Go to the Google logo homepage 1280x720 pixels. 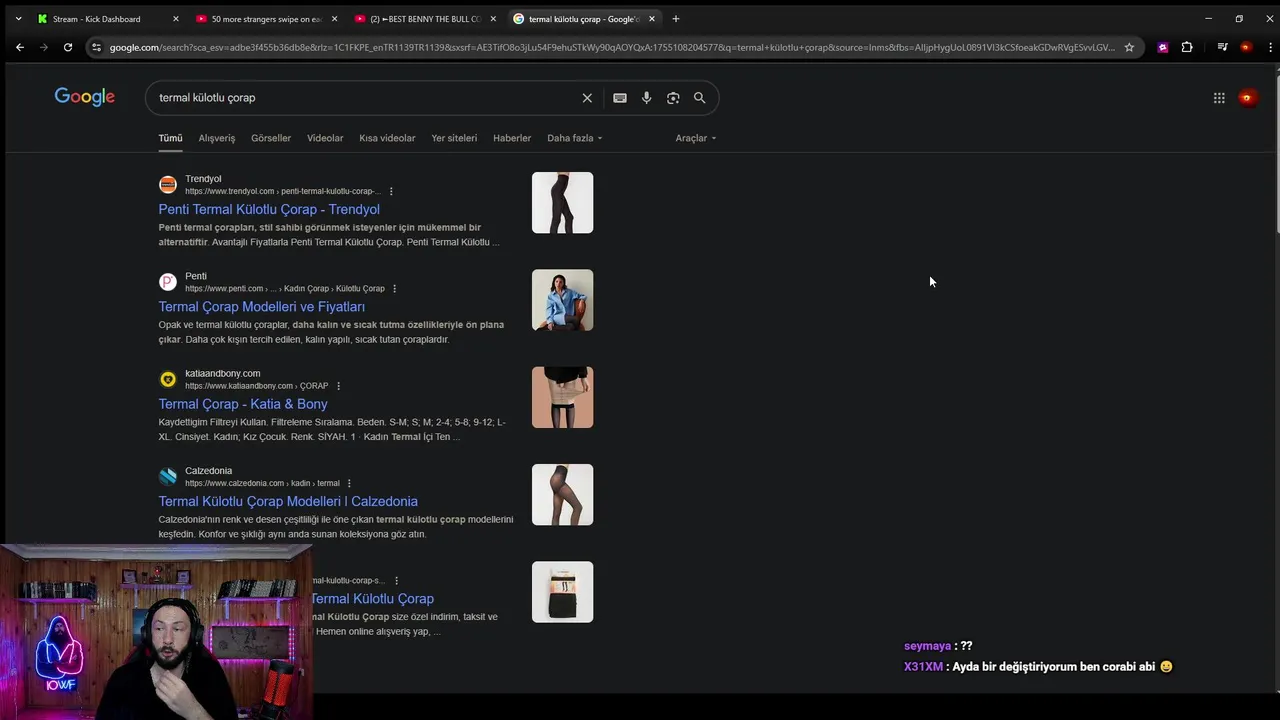[x=85, y=97]
